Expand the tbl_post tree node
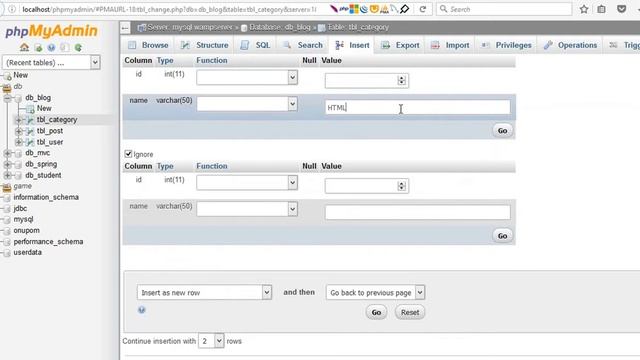Image resolution: width=640 pixels, height=360 pixels. pos(18,131)
